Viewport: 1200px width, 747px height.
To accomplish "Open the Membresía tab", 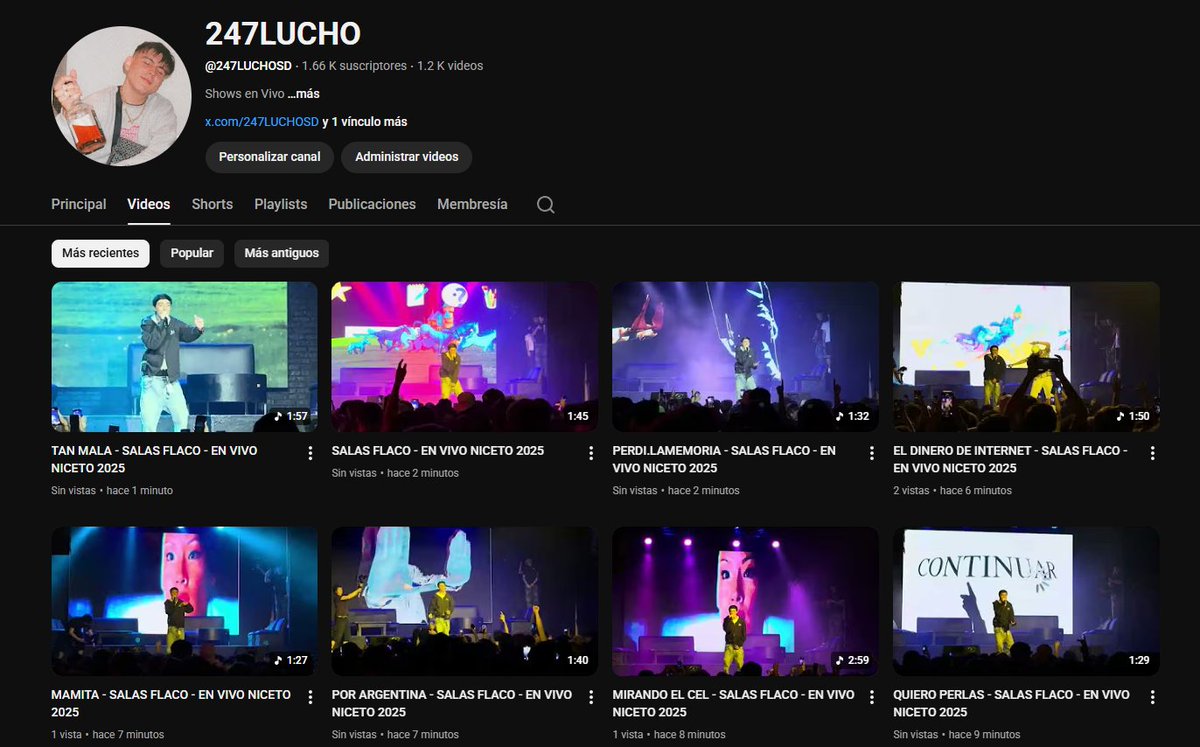I will 472,204.
